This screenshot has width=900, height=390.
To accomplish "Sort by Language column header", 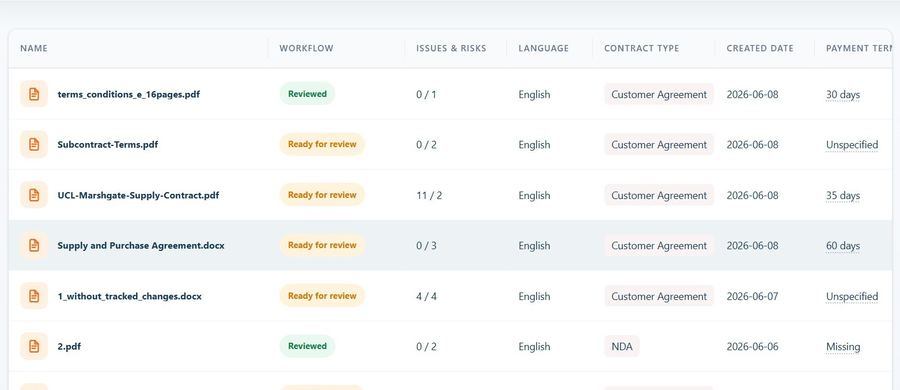I will tap(544, 48).
